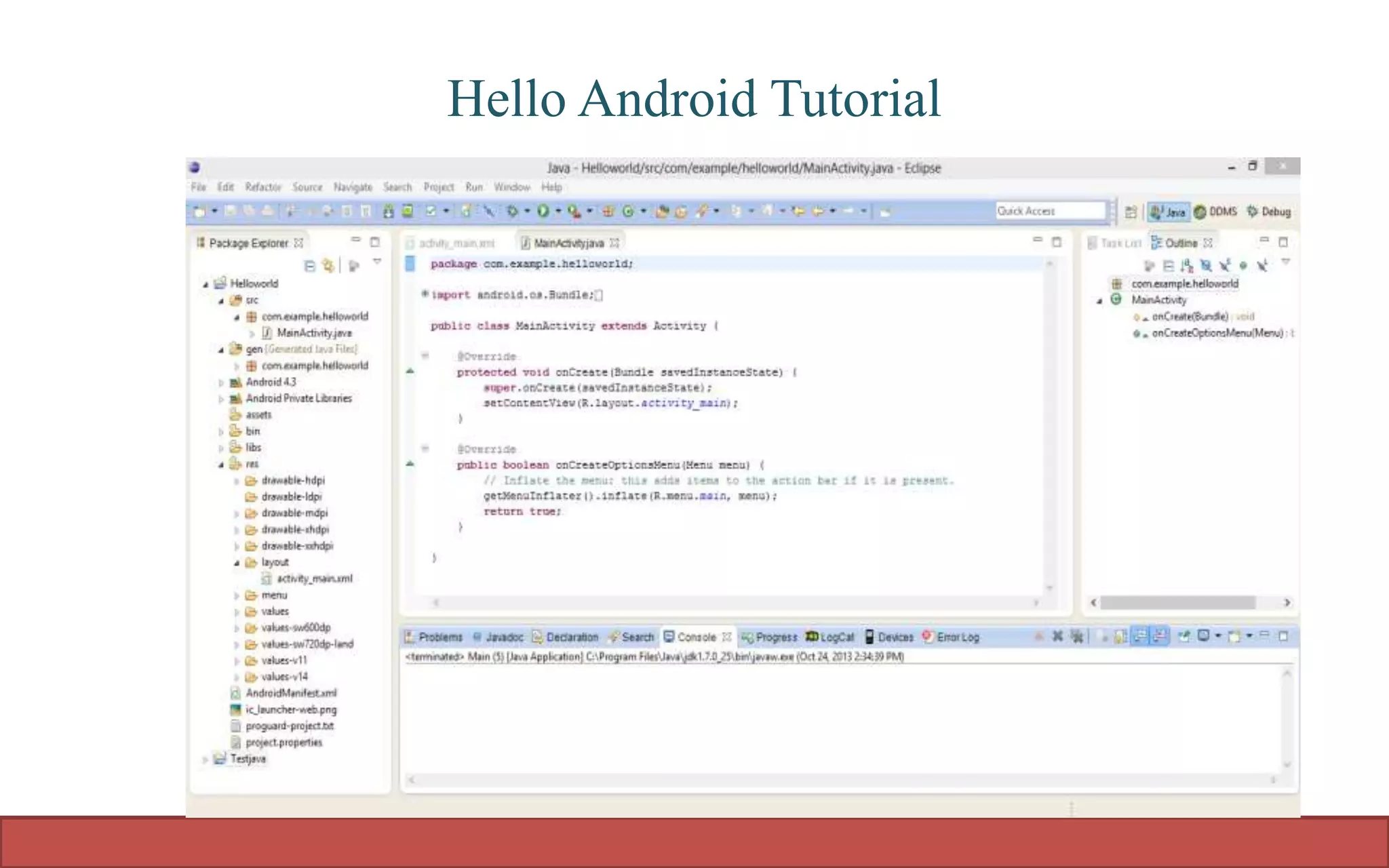
Task: Toggle Hide Fields in Outline toolbar
Action: [1206, 266]
